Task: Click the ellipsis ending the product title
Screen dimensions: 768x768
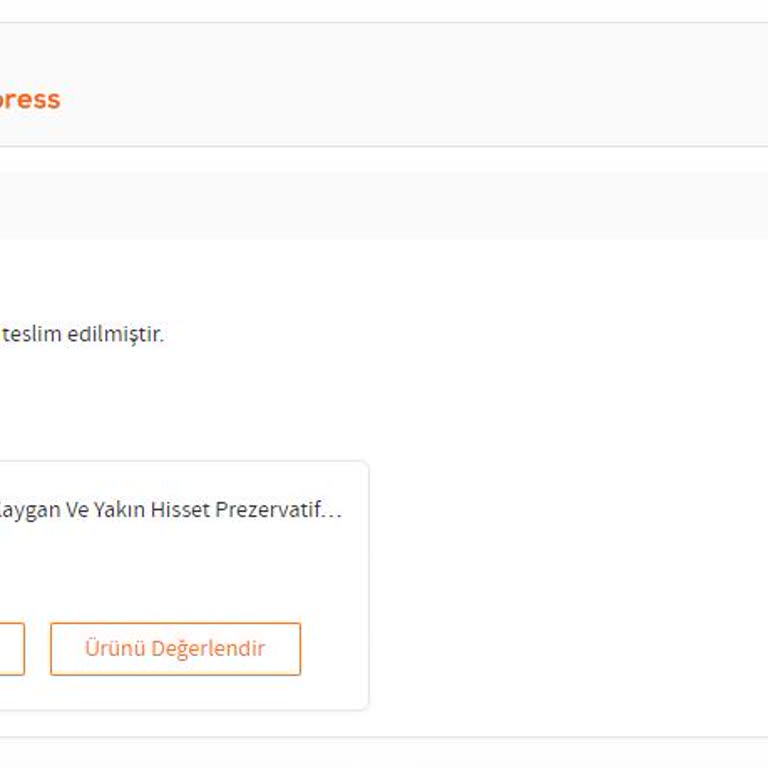Action: click(x=335, y=512)
